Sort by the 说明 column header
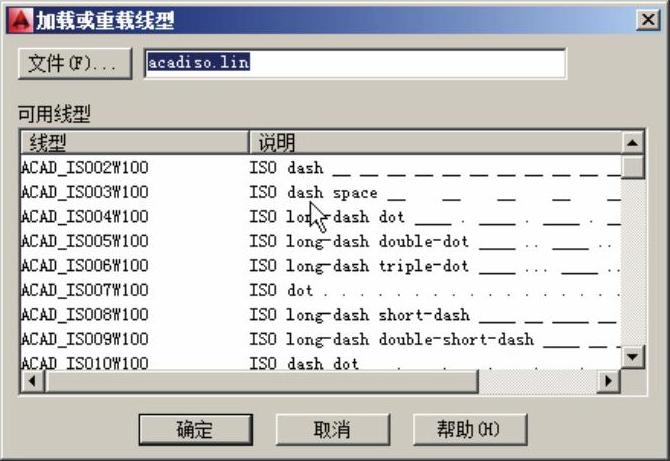 (x=433, y=142)
